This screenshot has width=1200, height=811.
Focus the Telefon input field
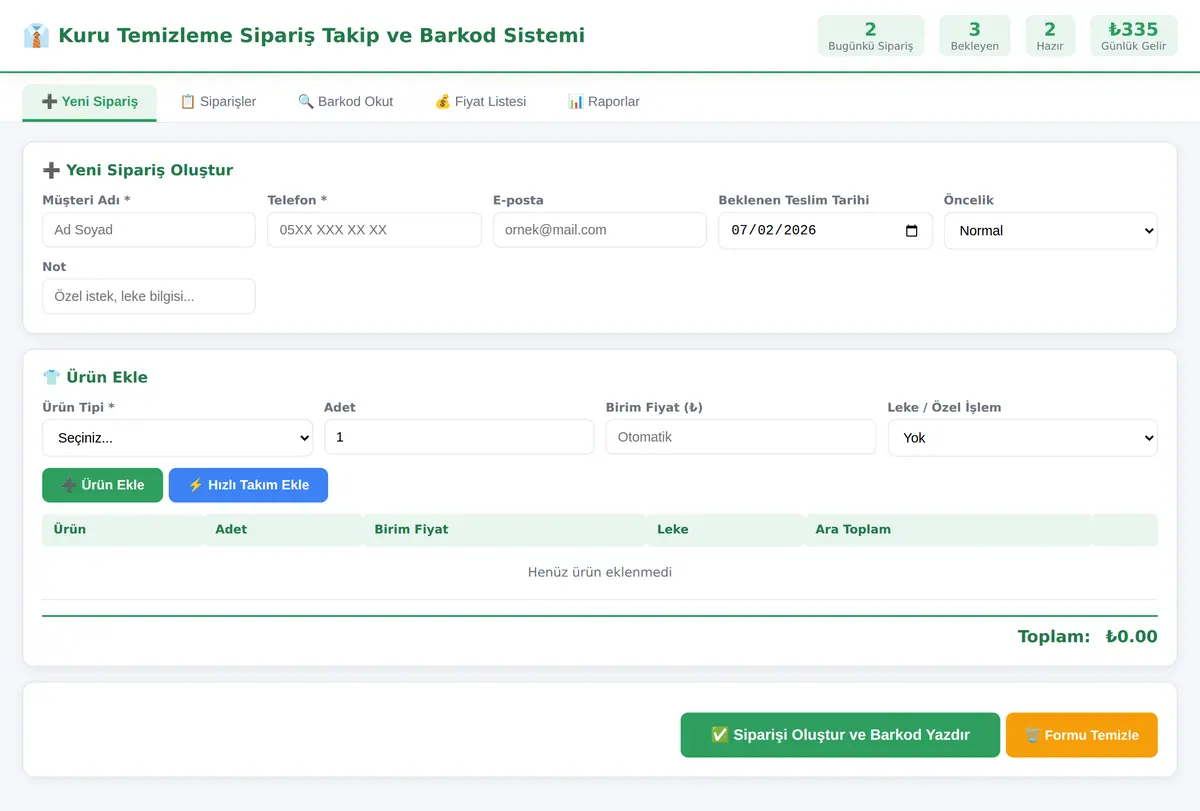[x=374, y=230]
